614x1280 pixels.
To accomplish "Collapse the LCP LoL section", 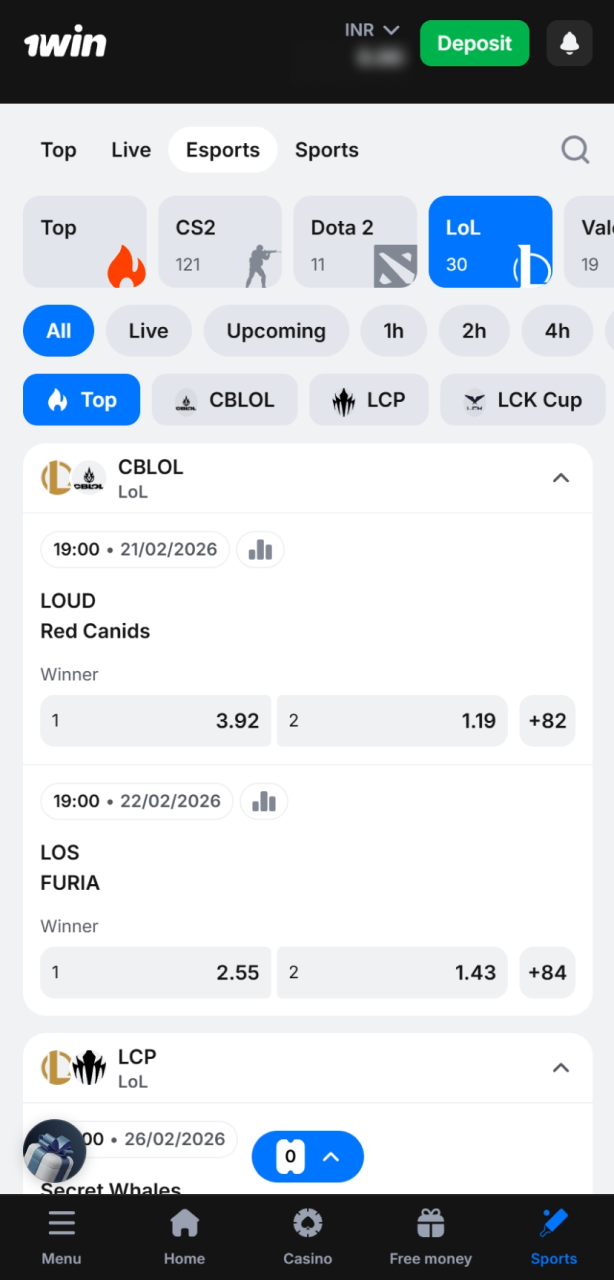I will click(561, 1068).
